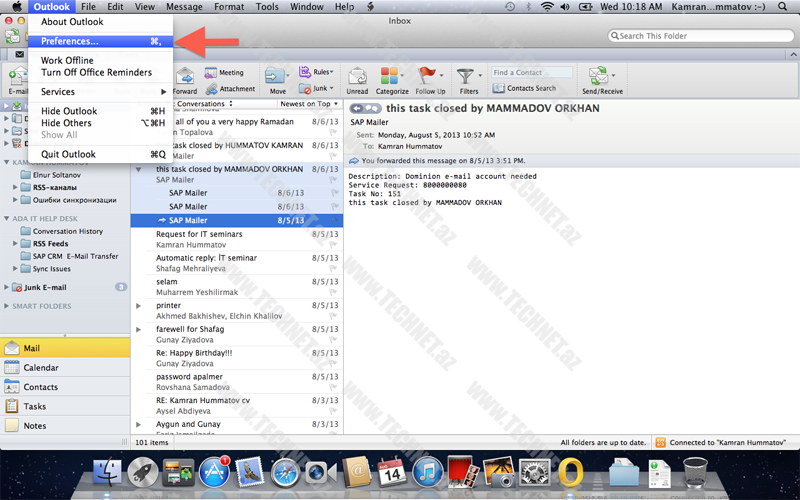Open Preferences from the Outlook menu

(101, 41)
